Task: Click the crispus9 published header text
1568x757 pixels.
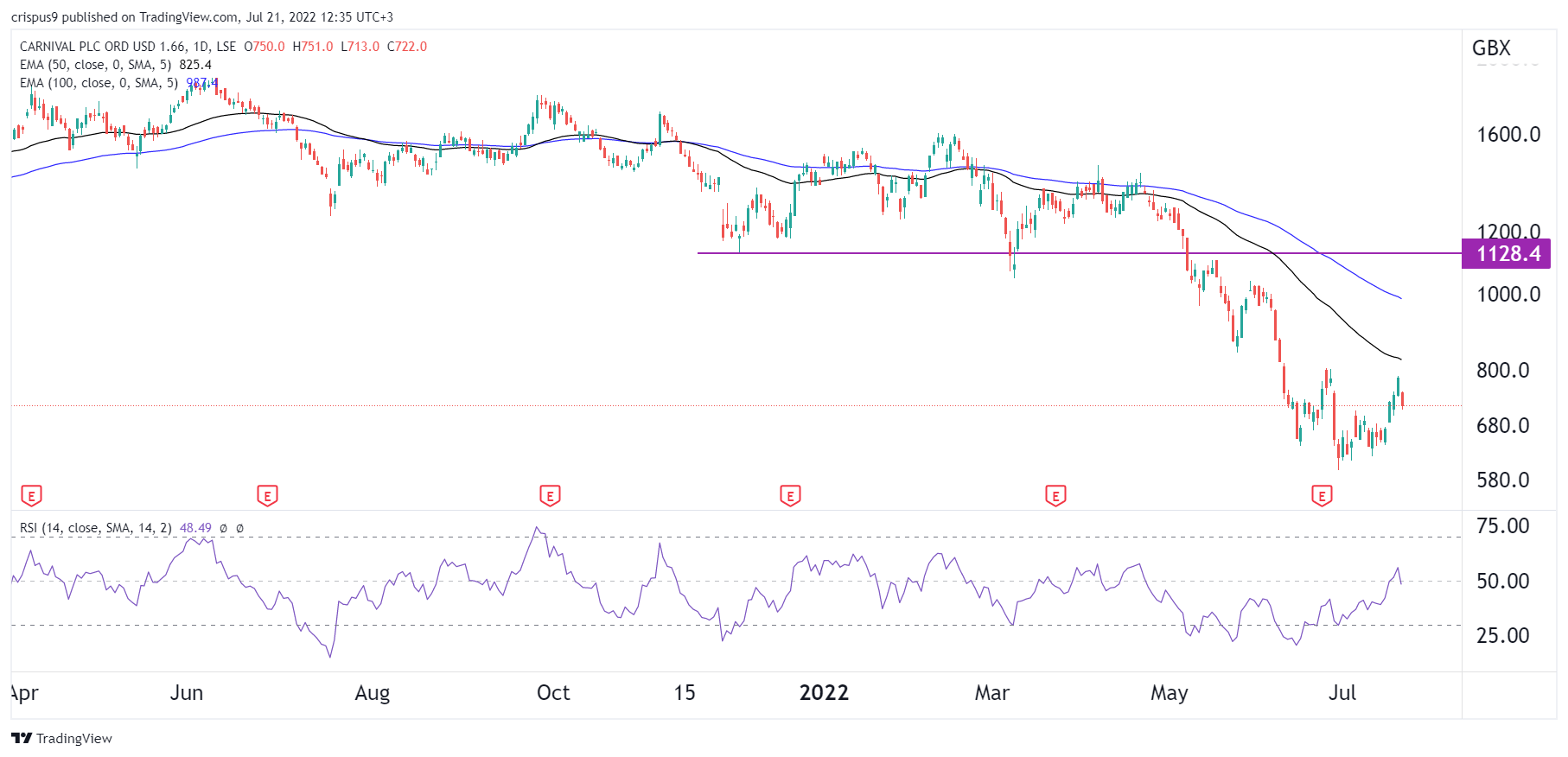Action: [x=201, y=17]
